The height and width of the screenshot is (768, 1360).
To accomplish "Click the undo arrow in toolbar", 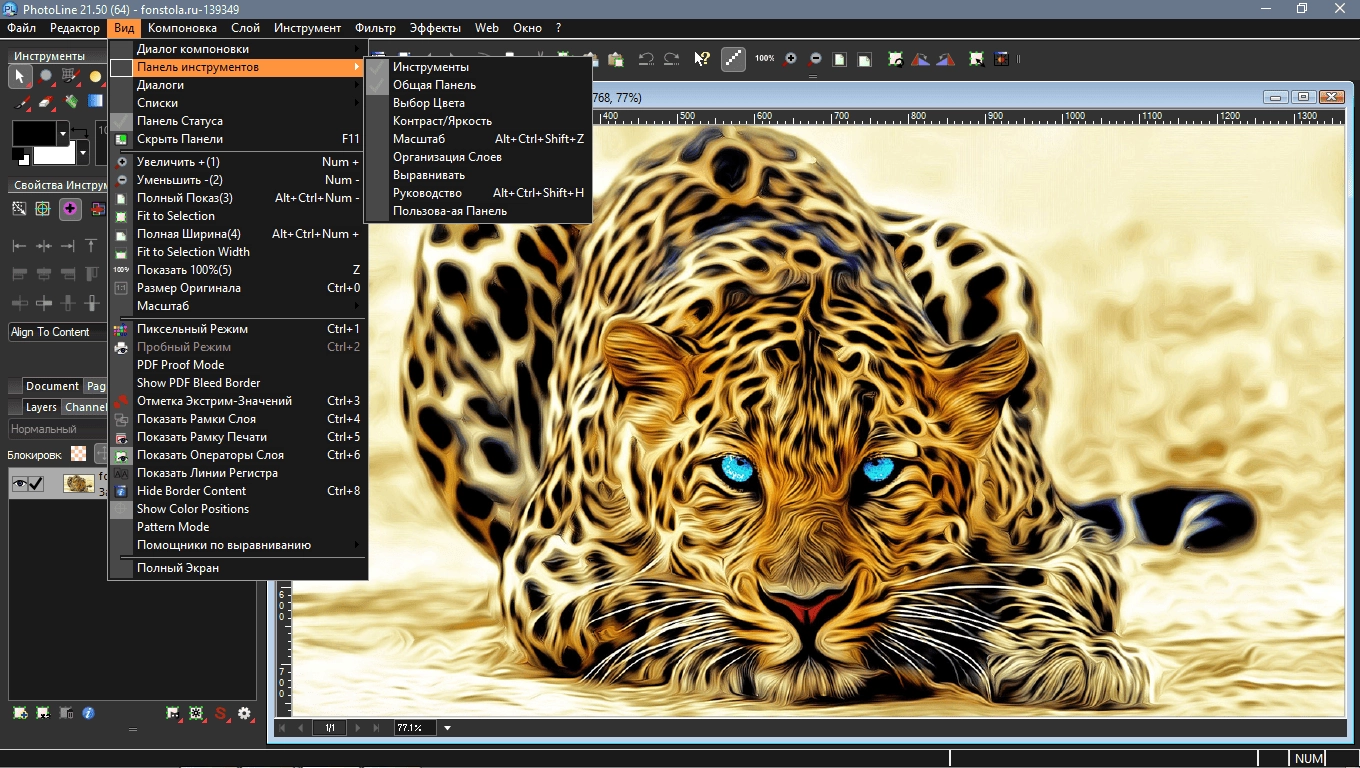I will point(646,59).
